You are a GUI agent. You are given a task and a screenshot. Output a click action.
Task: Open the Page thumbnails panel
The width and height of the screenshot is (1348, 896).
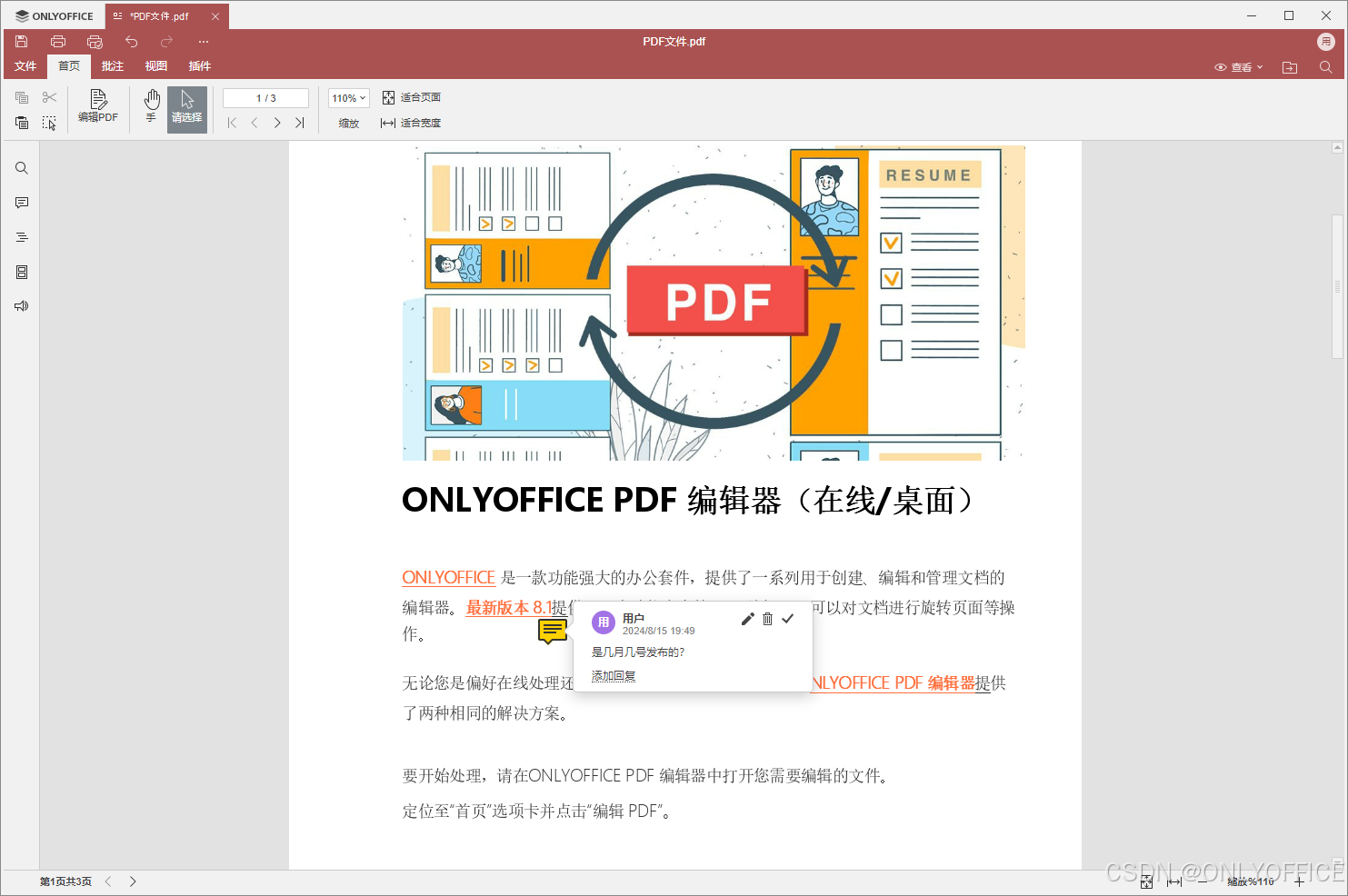[x=22, y=272]
